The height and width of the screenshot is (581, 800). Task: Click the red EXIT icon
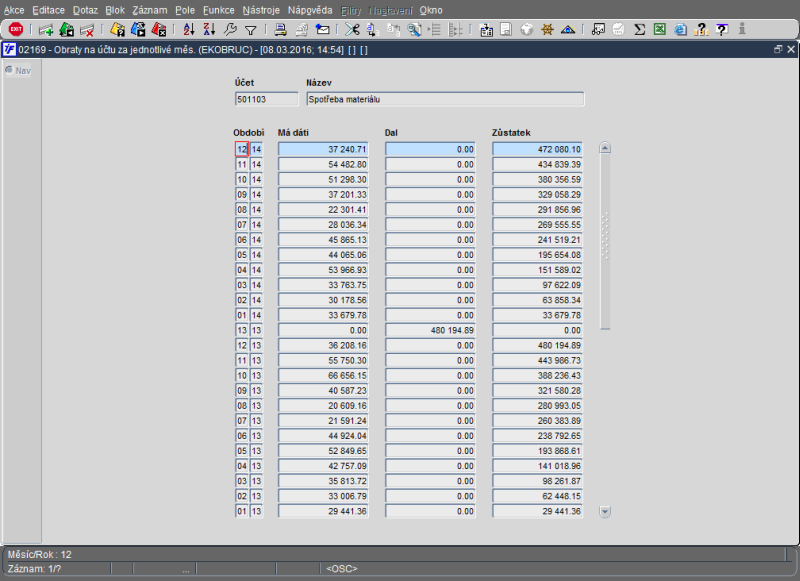pyautogui.click(x=16, y=29)
